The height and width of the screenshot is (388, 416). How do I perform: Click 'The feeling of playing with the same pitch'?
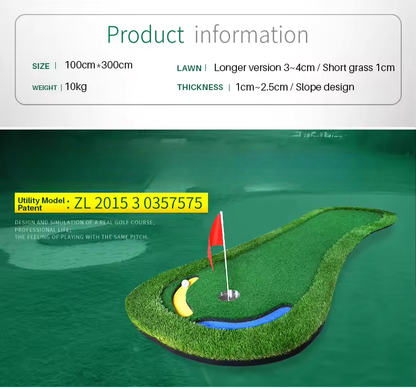coord(81,237)
